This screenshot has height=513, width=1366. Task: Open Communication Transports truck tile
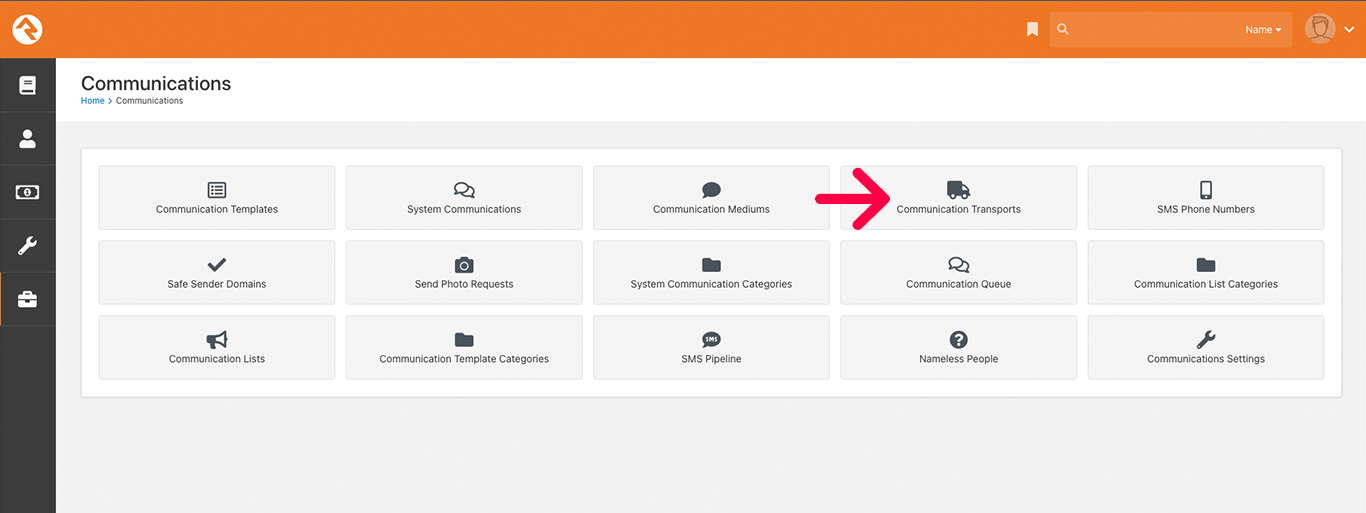[958, 198]
